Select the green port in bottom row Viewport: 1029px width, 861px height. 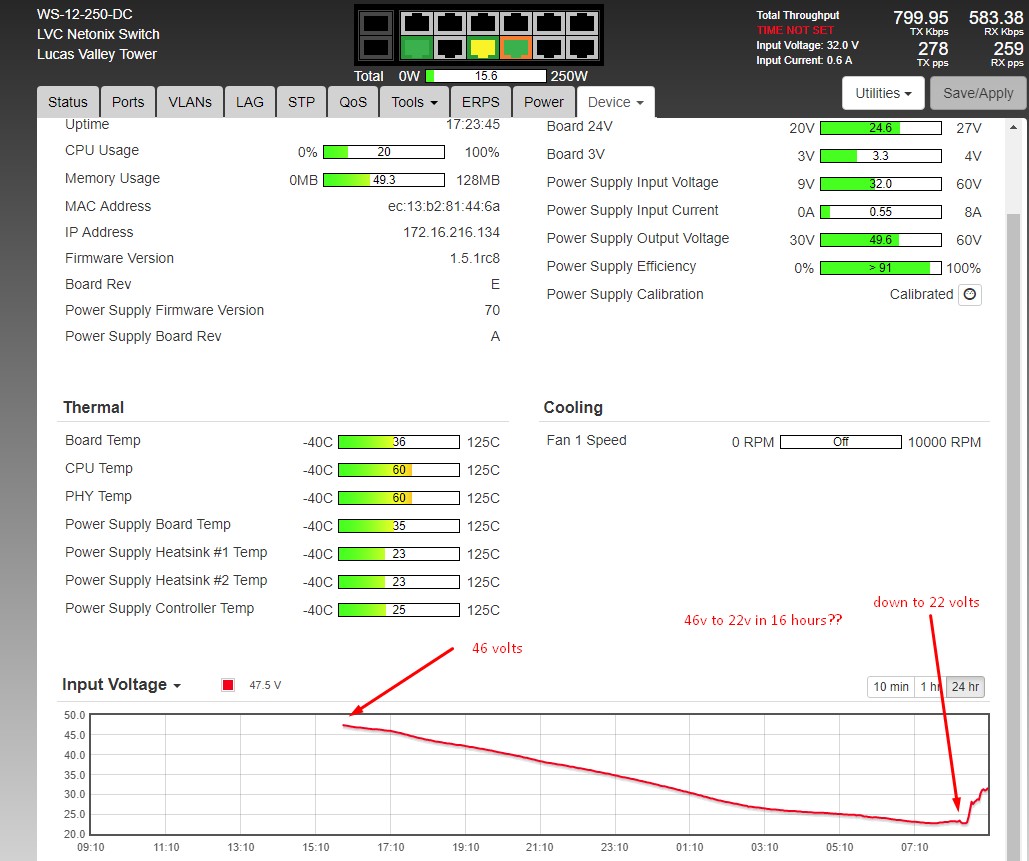415,47
